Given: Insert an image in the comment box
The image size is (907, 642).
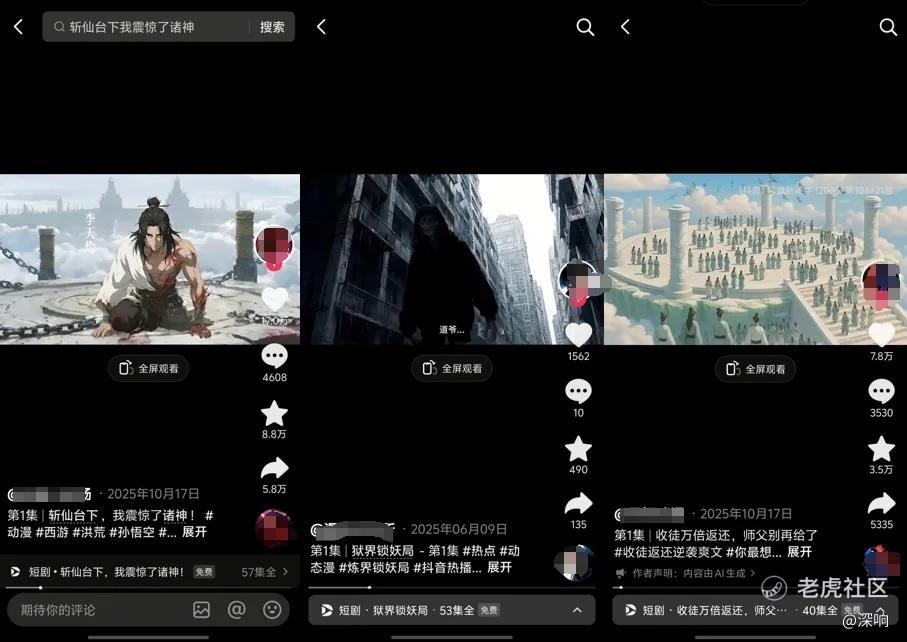Looking at the screenshot, I should pos(201,610).
